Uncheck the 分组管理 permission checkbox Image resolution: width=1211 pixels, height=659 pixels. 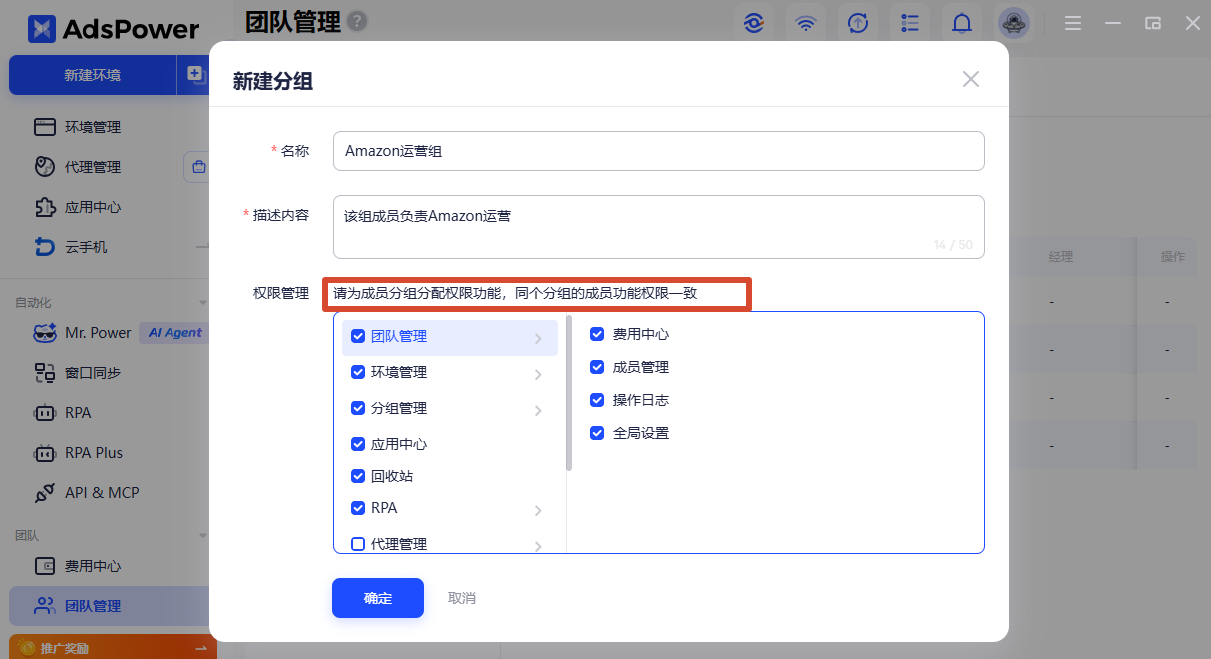(x=358, y=408)
